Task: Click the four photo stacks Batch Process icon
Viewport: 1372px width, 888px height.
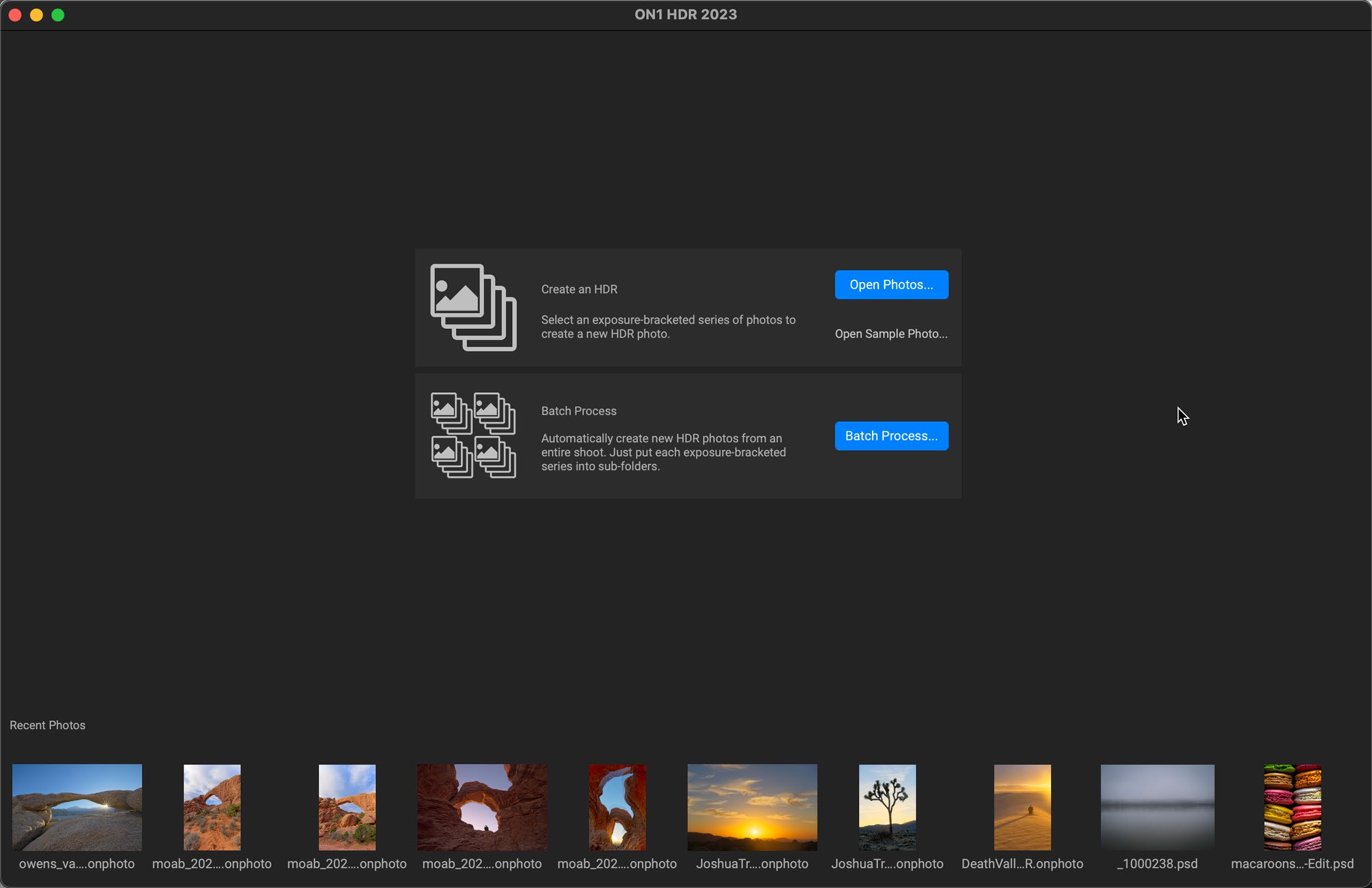Action: coord(473,435)
